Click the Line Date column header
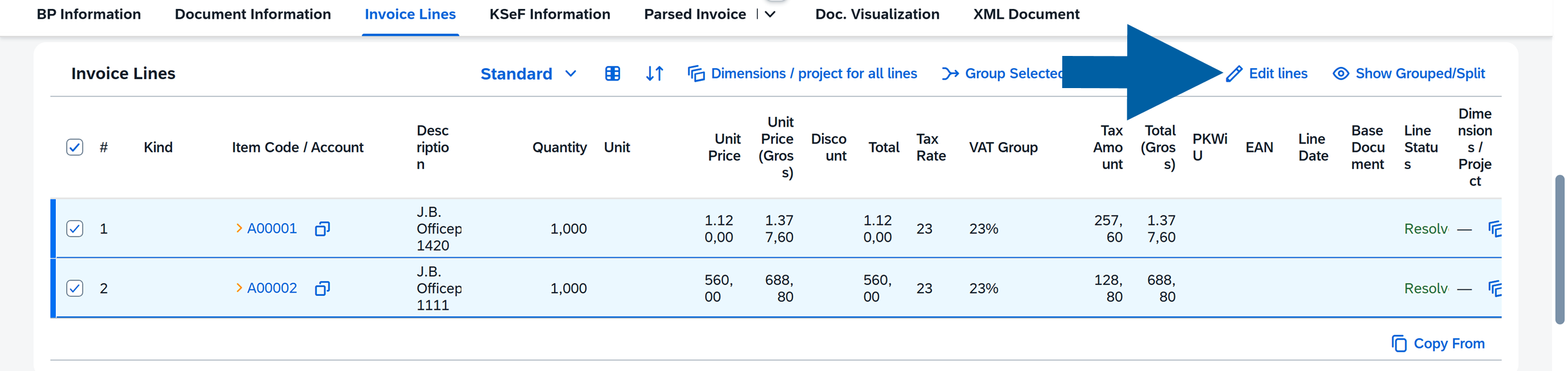Screen dimensions: 1568x371 pyautogui.click(x=1313, y=147)
